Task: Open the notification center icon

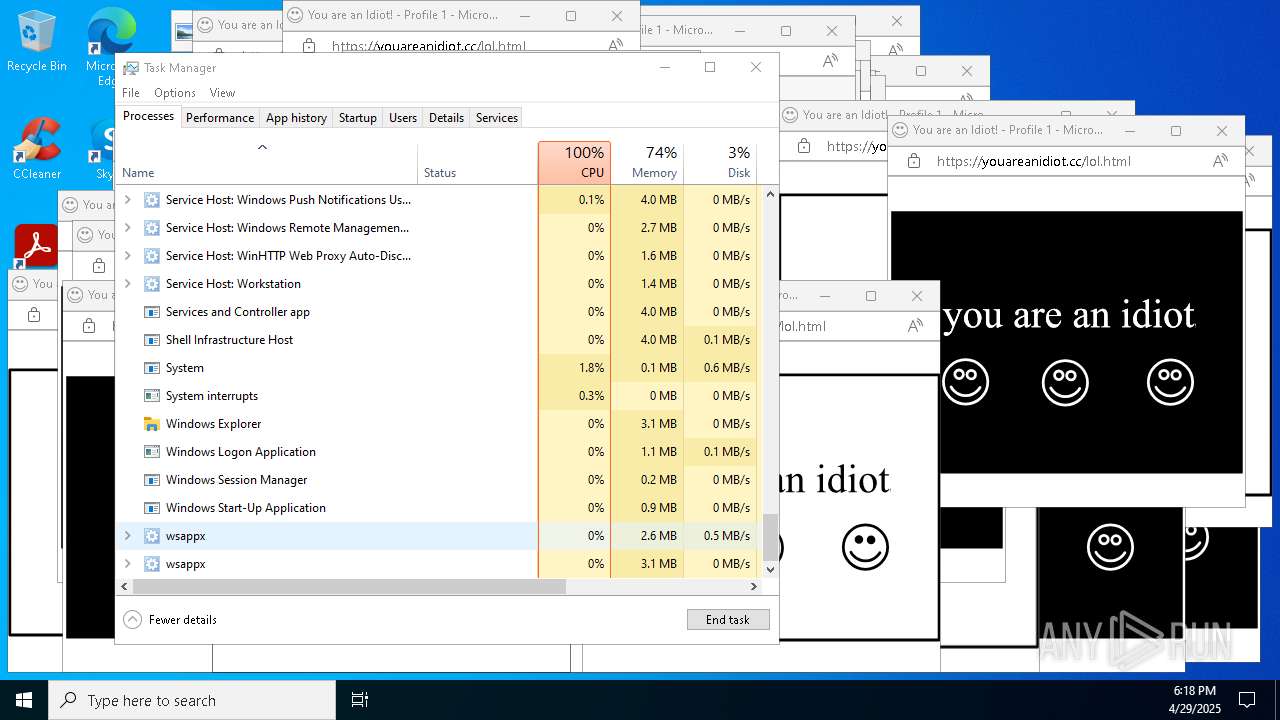Action: [x=1247, y=700]
